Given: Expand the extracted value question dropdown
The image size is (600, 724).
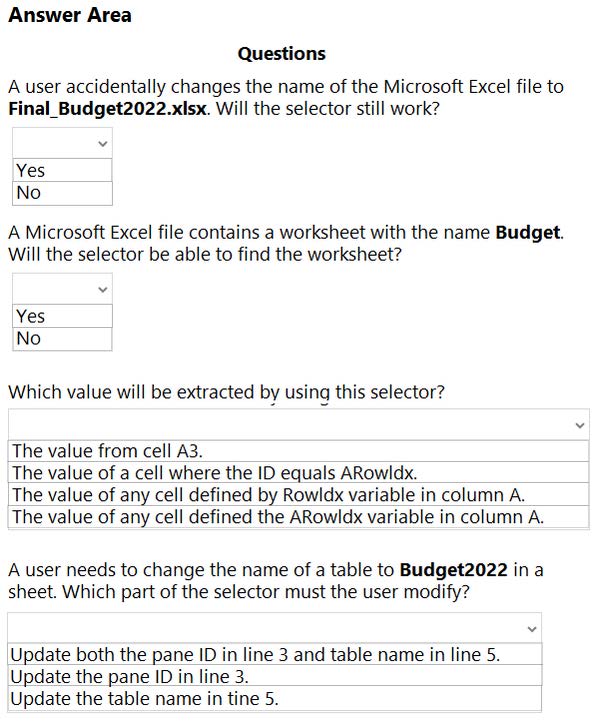Looking at the screenshot, I should point(298,425).
